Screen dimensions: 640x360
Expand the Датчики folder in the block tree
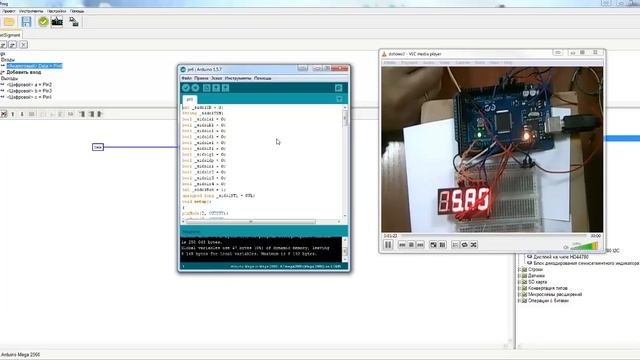(x=520, y=276)
